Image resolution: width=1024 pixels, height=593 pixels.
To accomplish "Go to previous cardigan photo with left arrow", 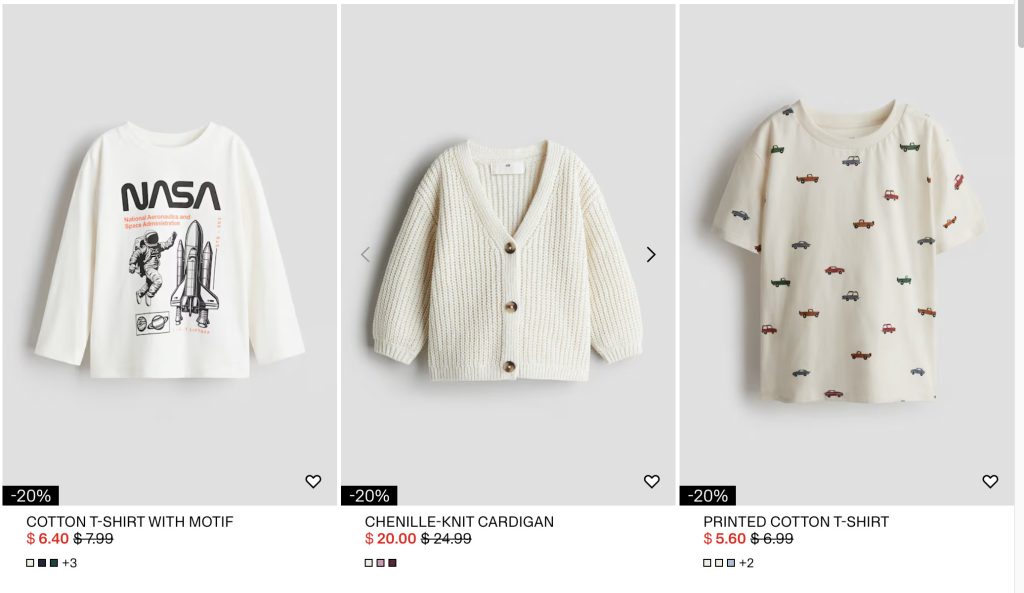I will click(x=366, y=255).
